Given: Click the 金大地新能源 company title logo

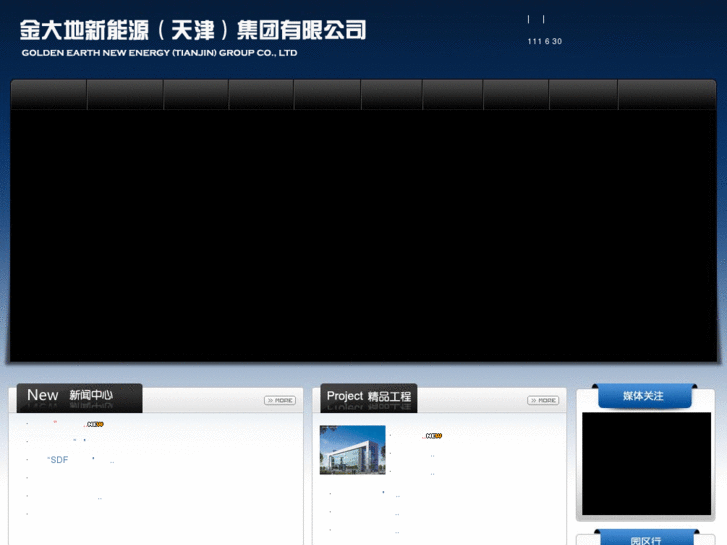Looking at the screenshot, I should (x=193, y=30).
